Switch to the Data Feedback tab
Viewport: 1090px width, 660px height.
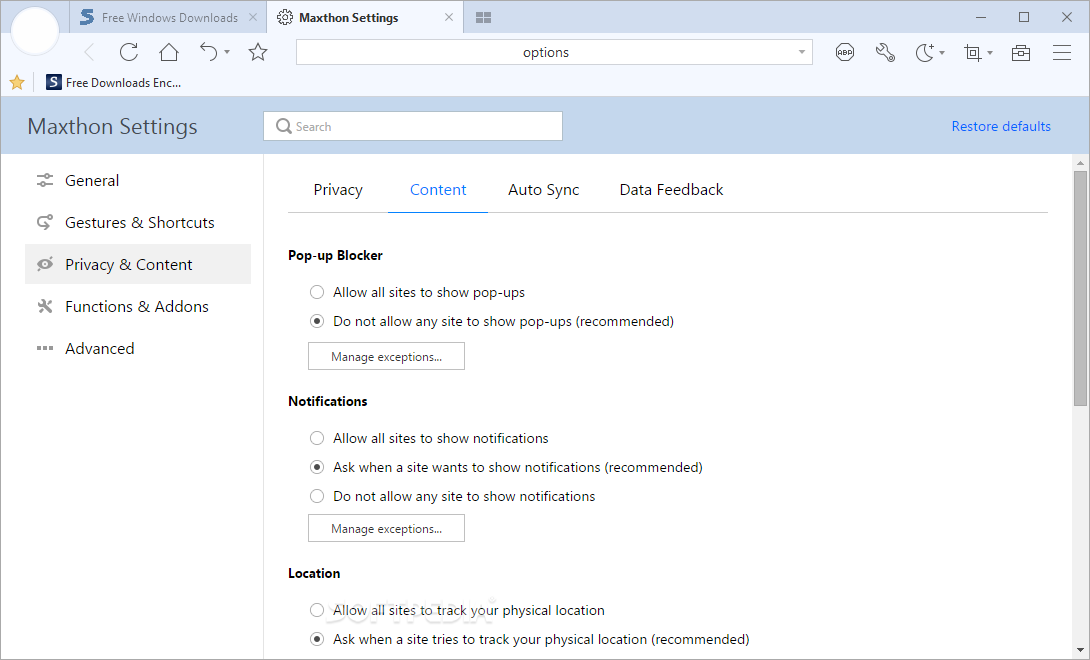pyautogui.click(x=671, y=190)
